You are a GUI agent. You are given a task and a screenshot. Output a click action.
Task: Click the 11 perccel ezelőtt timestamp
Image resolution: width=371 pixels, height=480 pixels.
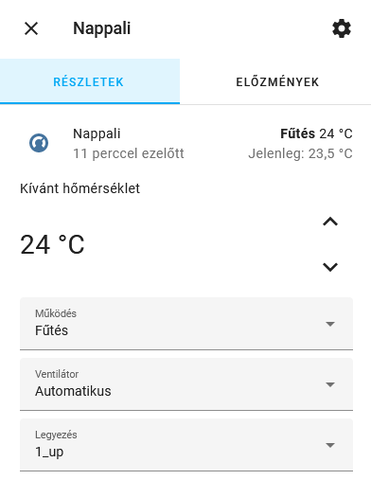click(128, 154)
